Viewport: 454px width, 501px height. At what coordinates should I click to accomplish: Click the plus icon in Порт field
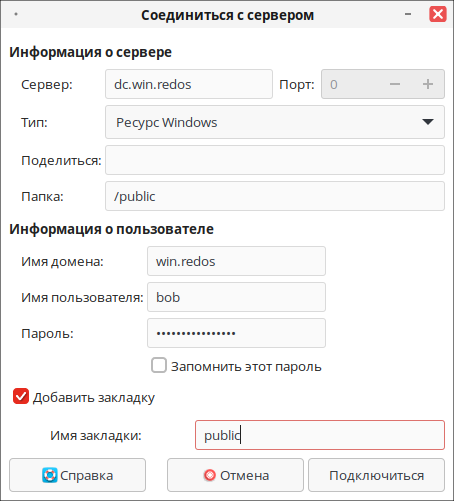[428, 84]
